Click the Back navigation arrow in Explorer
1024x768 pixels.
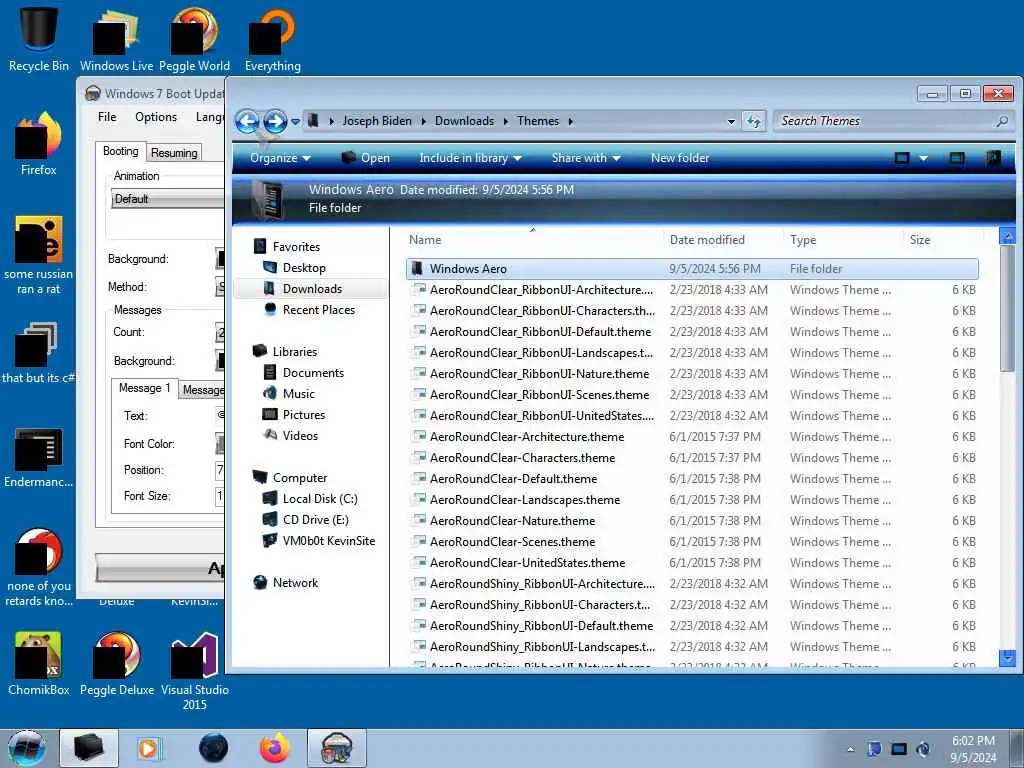tap(247, 121)
